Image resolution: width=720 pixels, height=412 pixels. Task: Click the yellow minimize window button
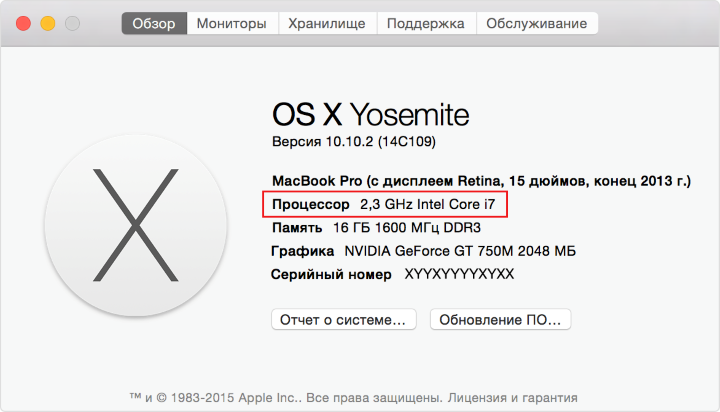(x=48, y=23)
